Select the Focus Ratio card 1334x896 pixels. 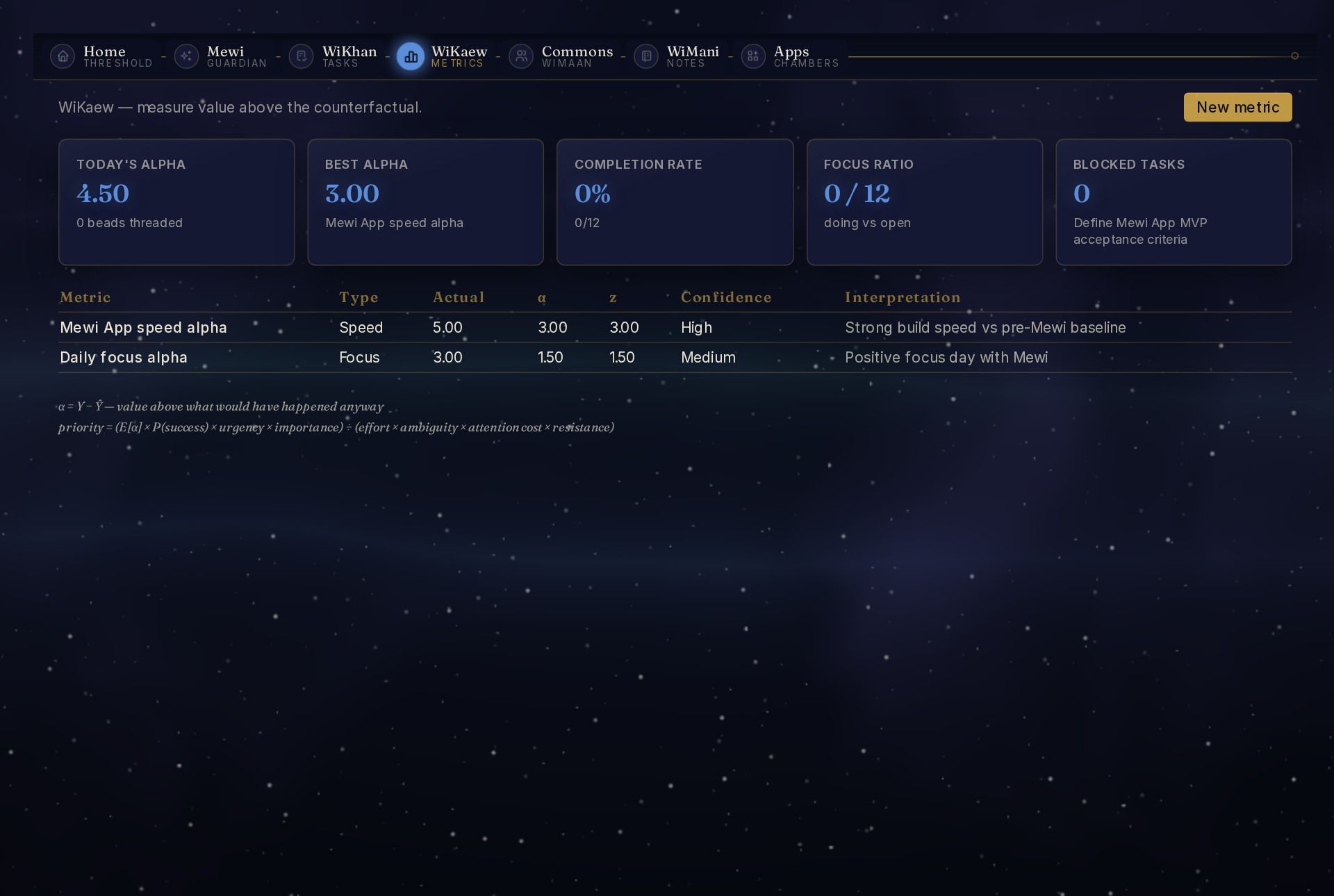click(924, 202)
